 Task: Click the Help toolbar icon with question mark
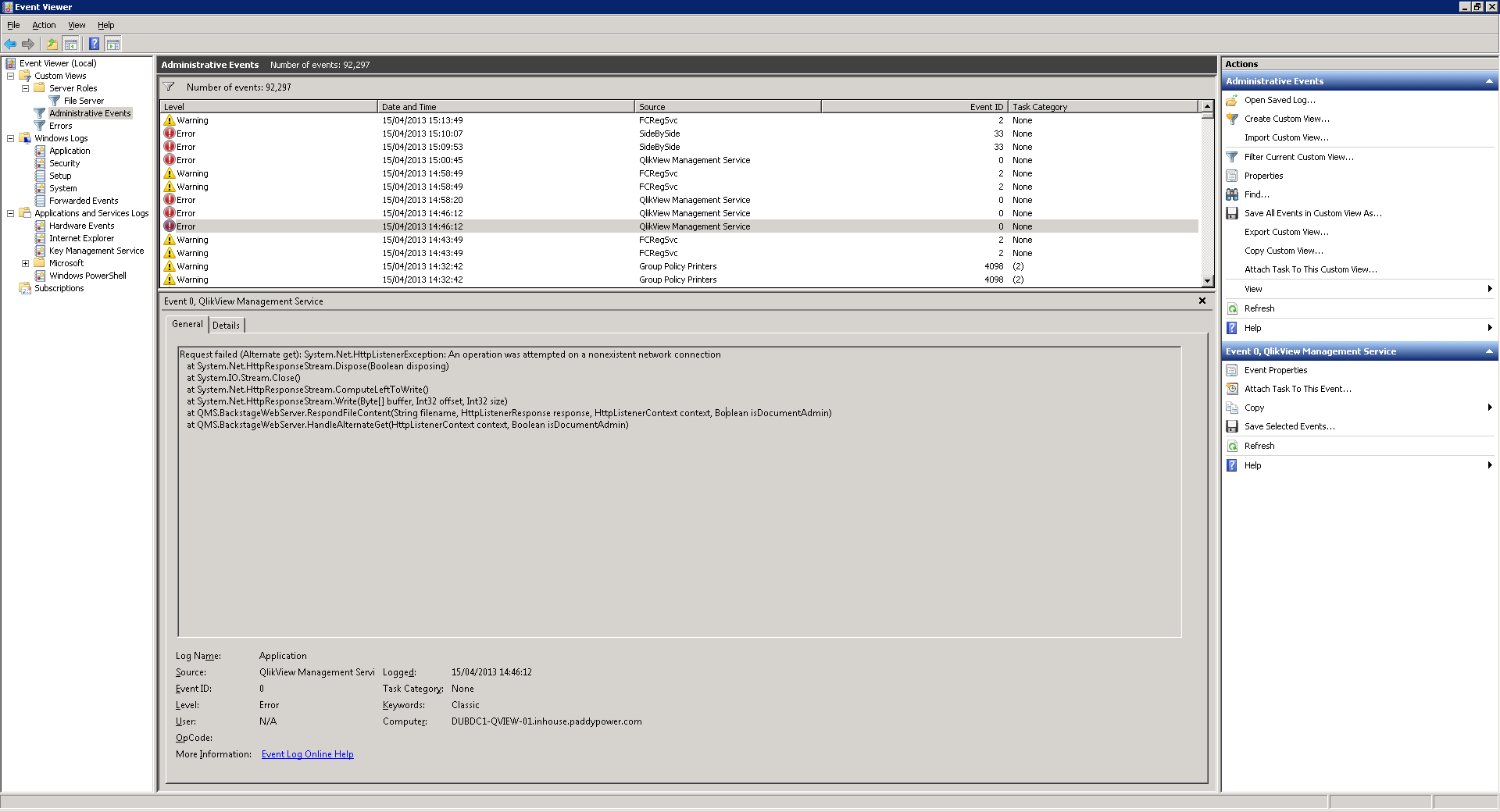pyautogui.click(x=94, y=44)
